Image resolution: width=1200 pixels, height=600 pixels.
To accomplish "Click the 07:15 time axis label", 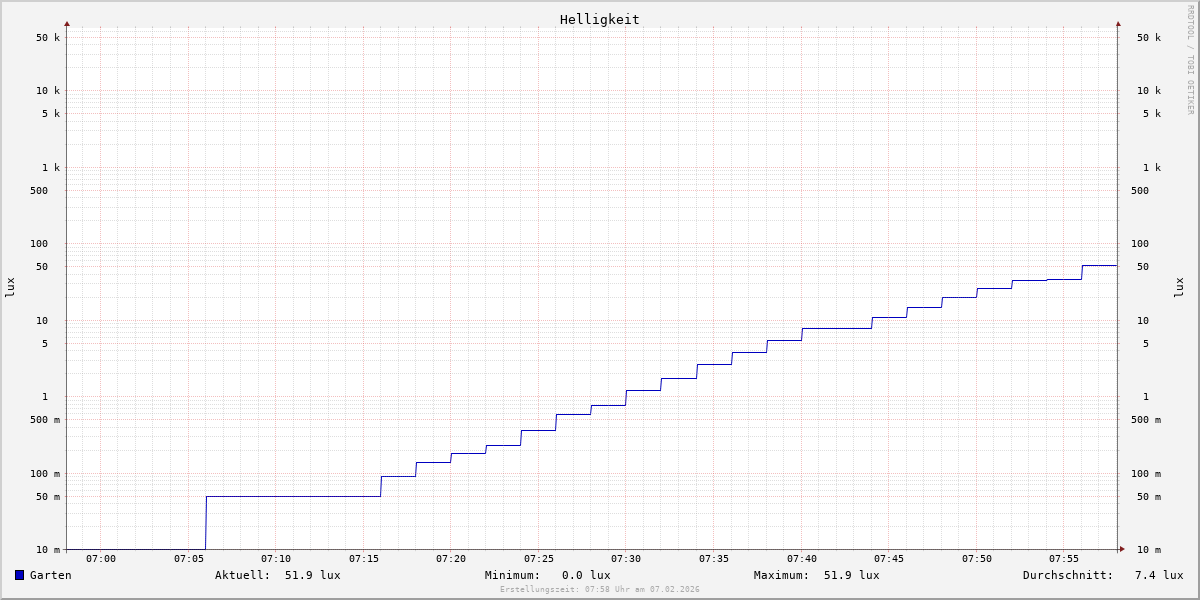I will (x=364, y=559).
